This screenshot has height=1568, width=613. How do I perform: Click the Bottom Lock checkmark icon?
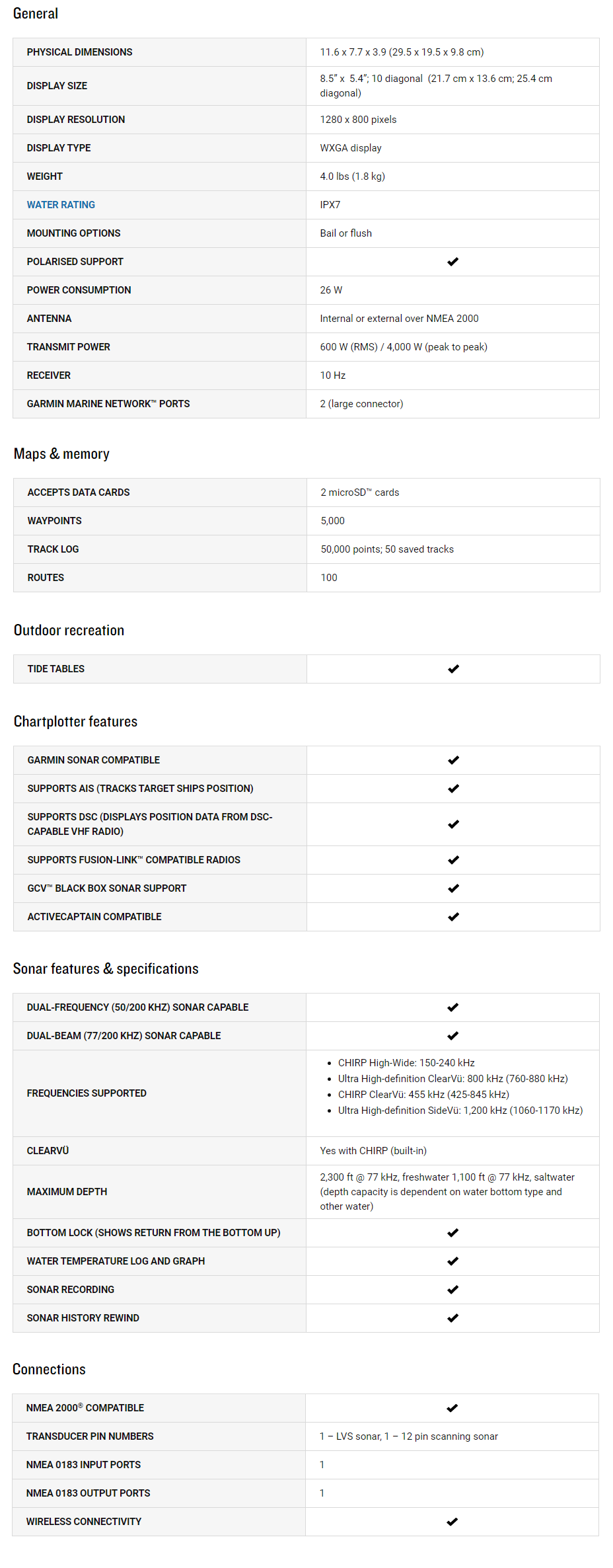click(452, 1233)
